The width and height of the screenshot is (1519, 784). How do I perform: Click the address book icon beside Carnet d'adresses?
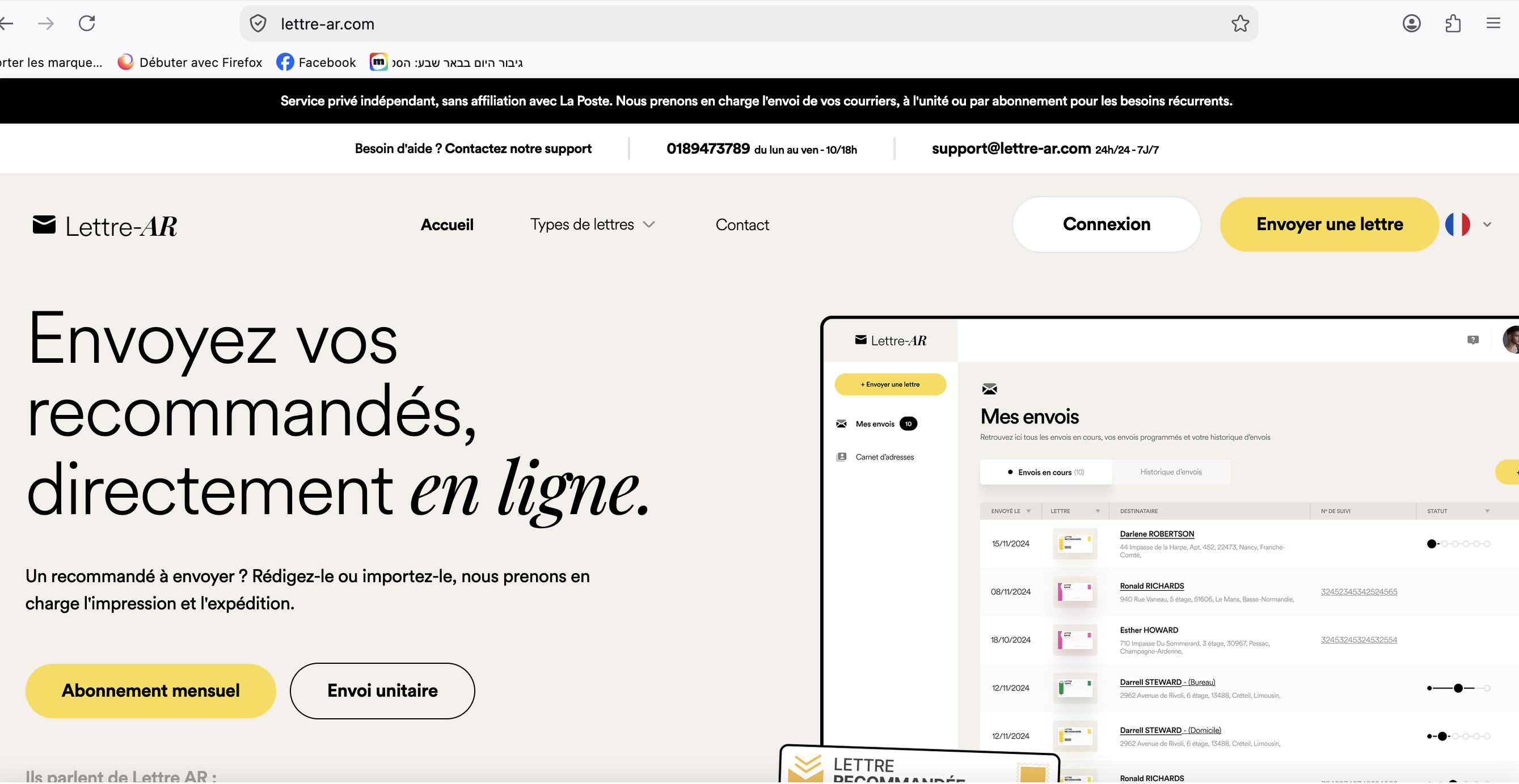pos(841,457)
